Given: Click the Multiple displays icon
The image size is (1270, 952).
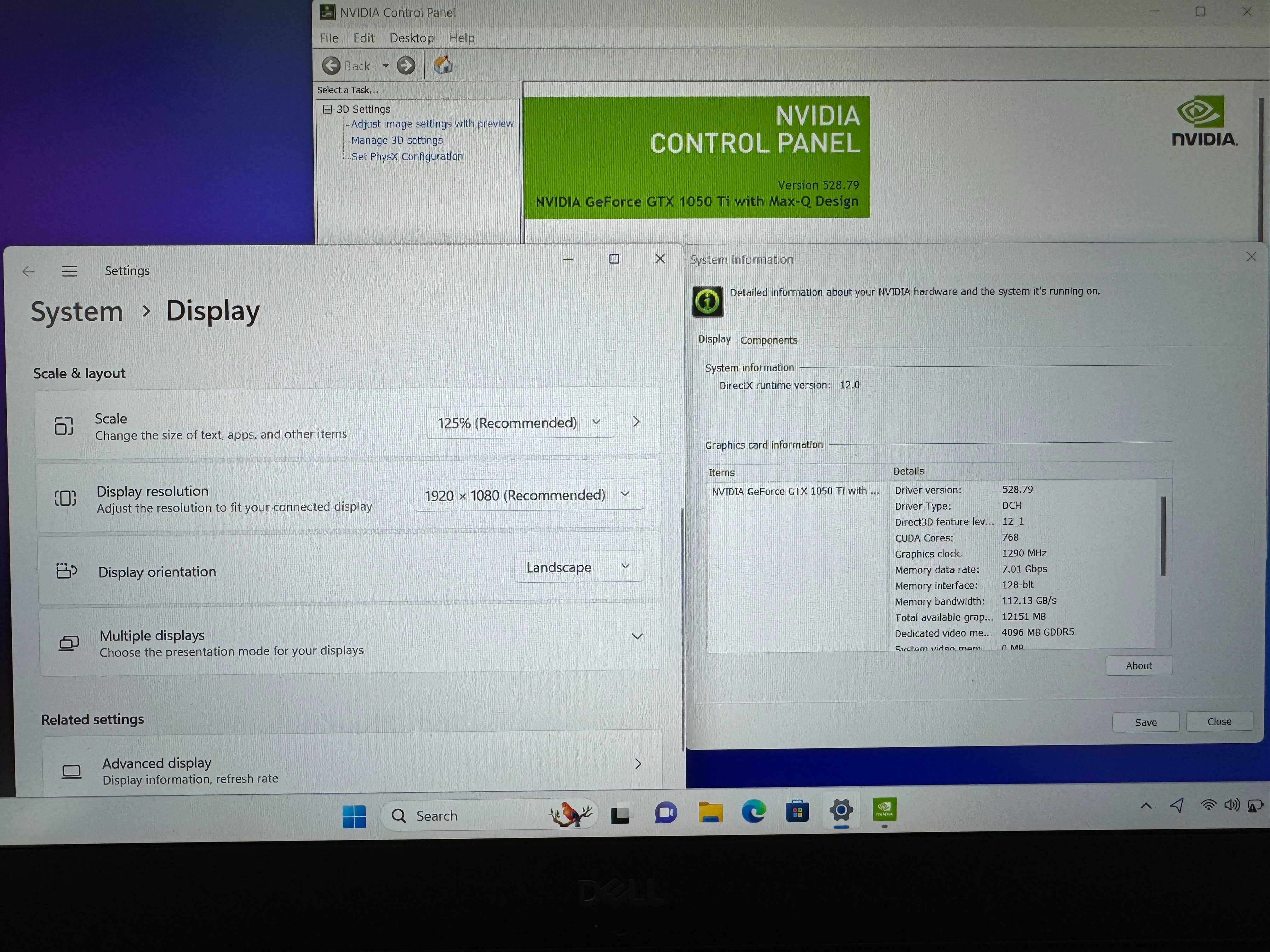Looking at the screenshot, I should tap(69, 643).
